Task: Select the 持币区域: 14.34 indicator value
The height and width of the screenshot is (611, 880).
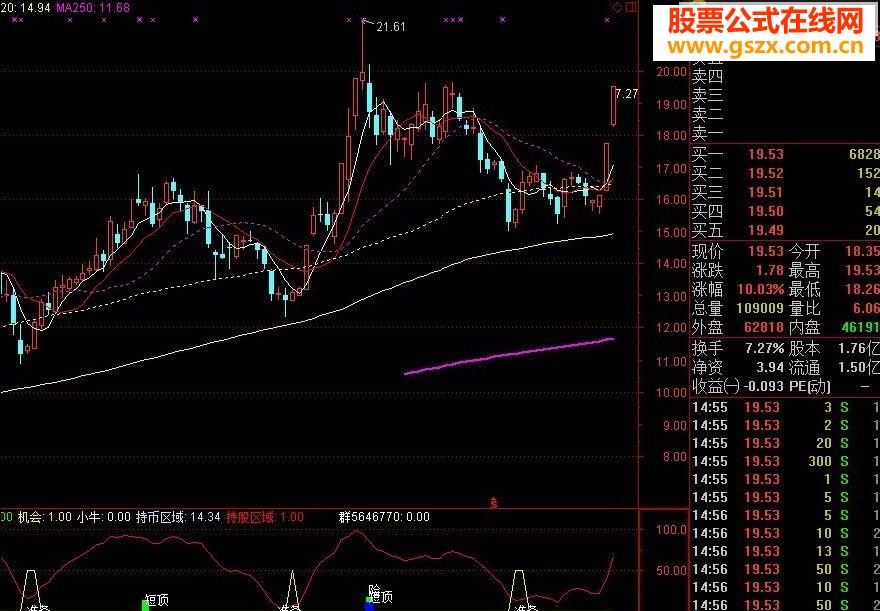Action: 178,517
